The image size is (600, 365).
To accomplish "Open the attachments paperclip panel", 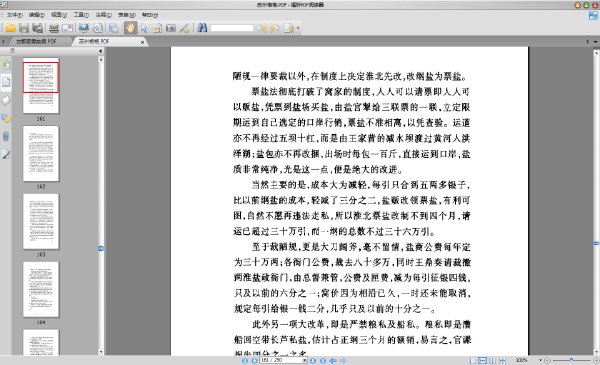I will (x=6, y=136).
